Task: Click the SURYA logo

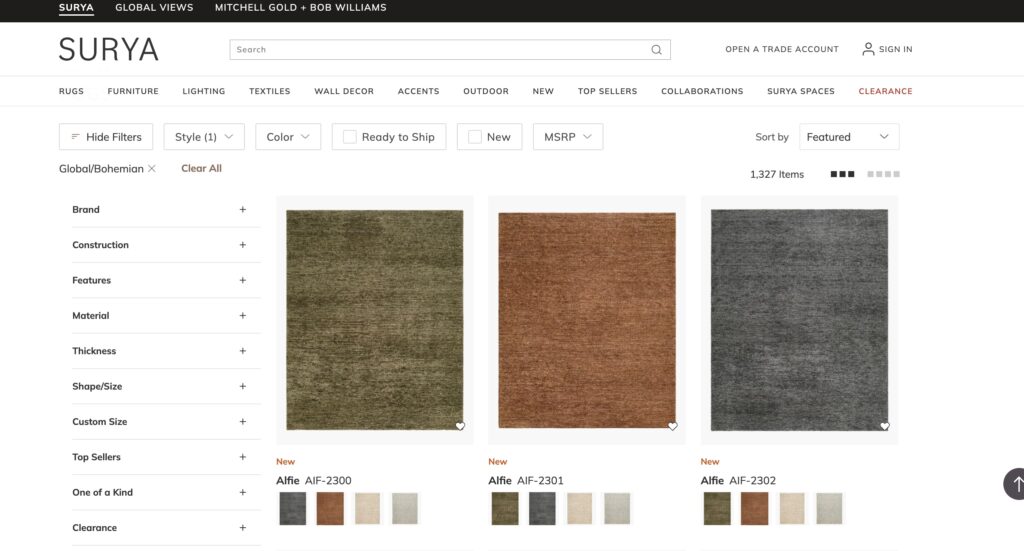Action: click(x=108, y=49)
